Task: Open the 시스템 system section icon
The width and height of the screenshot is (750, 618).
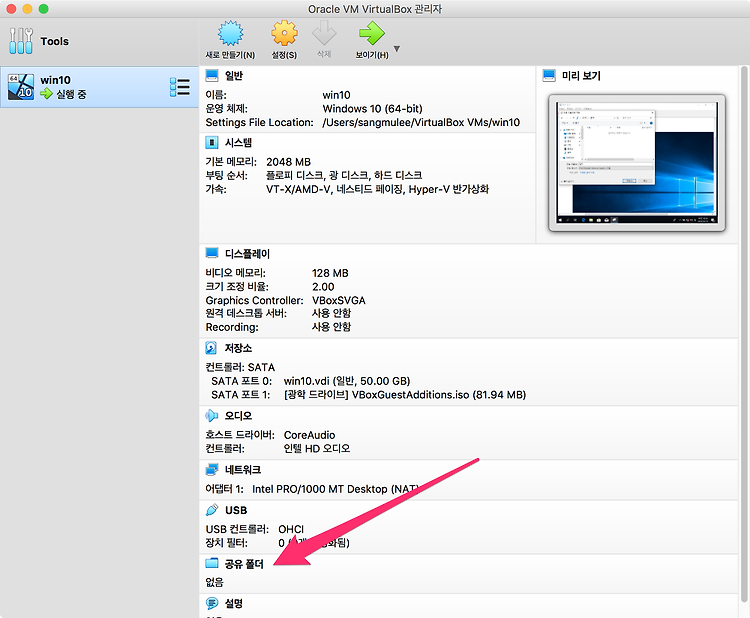Action: pos(212,143)
